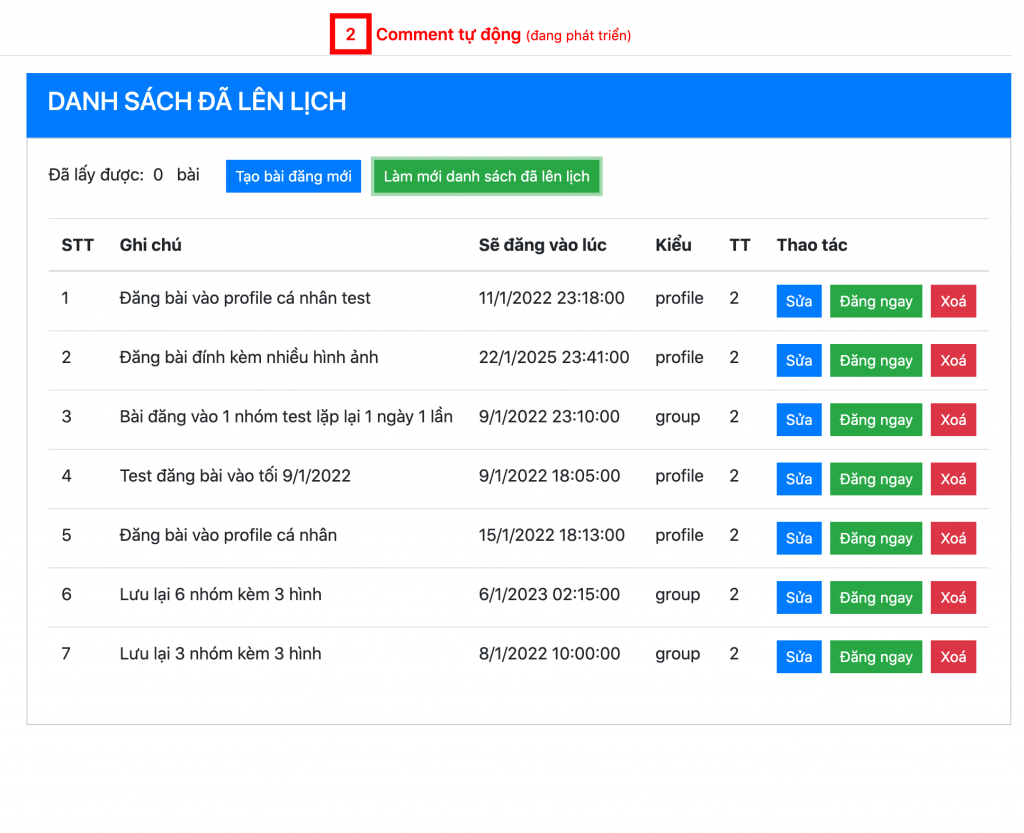This screenshot has height=833, width=1024.
Task: Edit 'Lưu lại 3 nhóm kèm 3 hình' via Sửa
Action: point(799,657)
